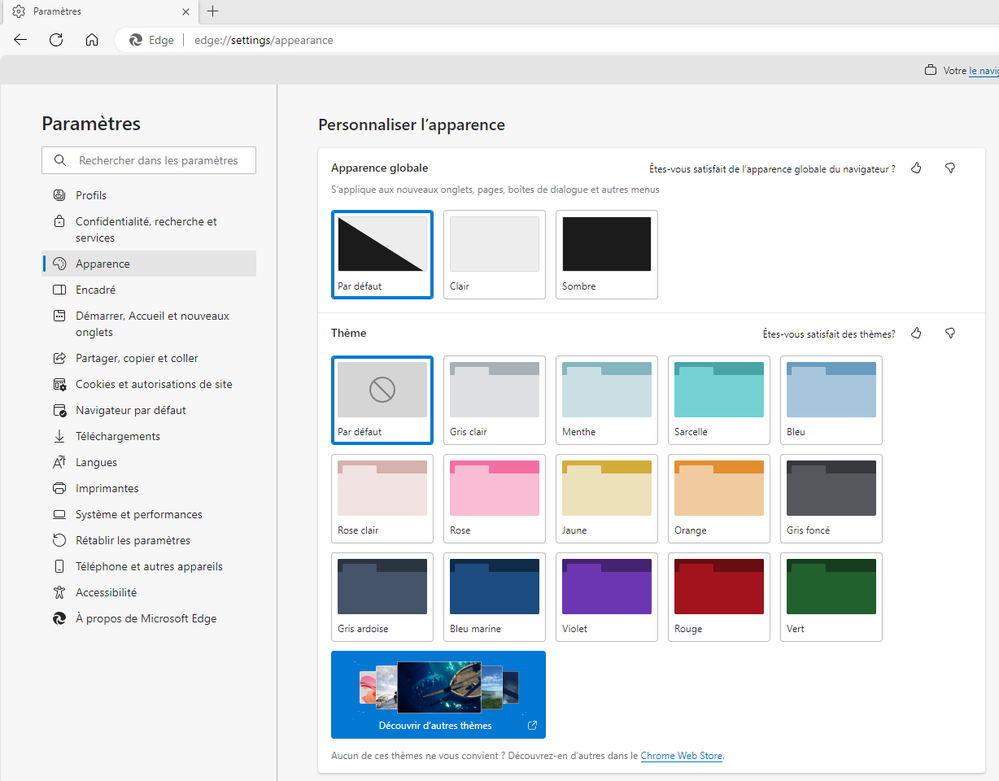Open a new tab with plus icon
The image size is (999, 781).
[213, 11]
